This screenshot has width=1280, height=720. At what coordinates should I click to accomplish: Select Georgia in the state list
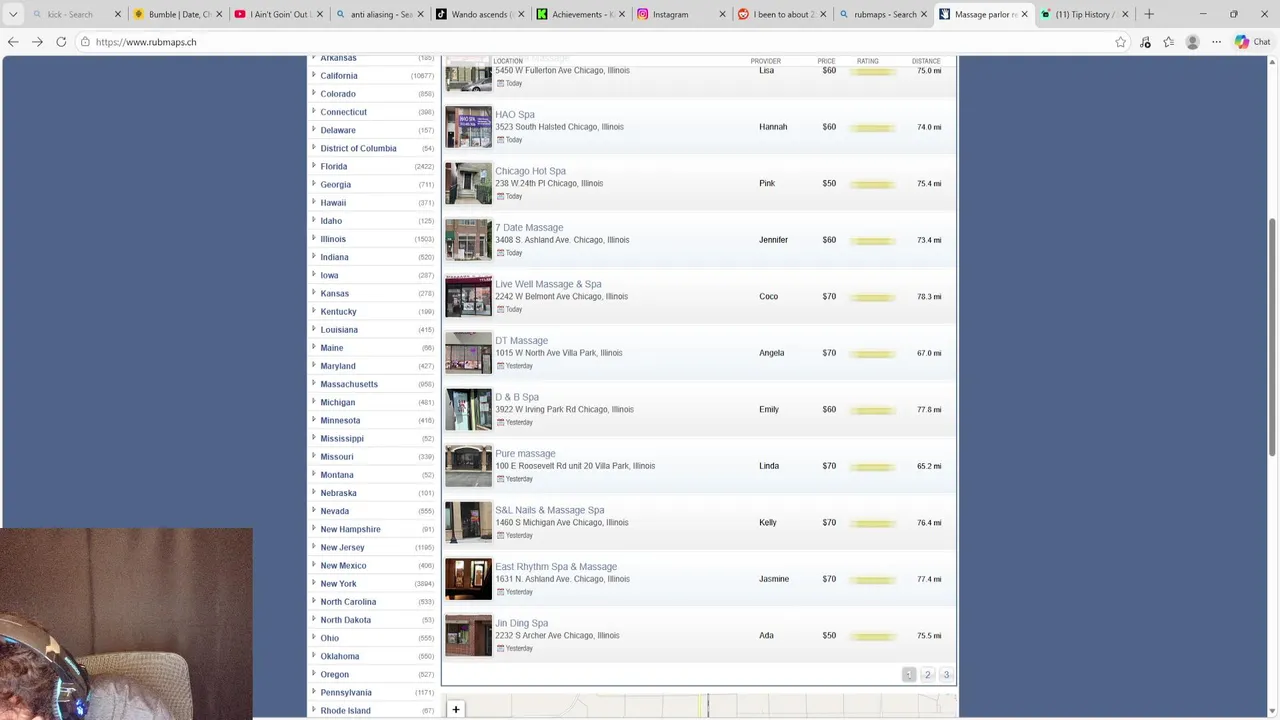pos(336,185)
